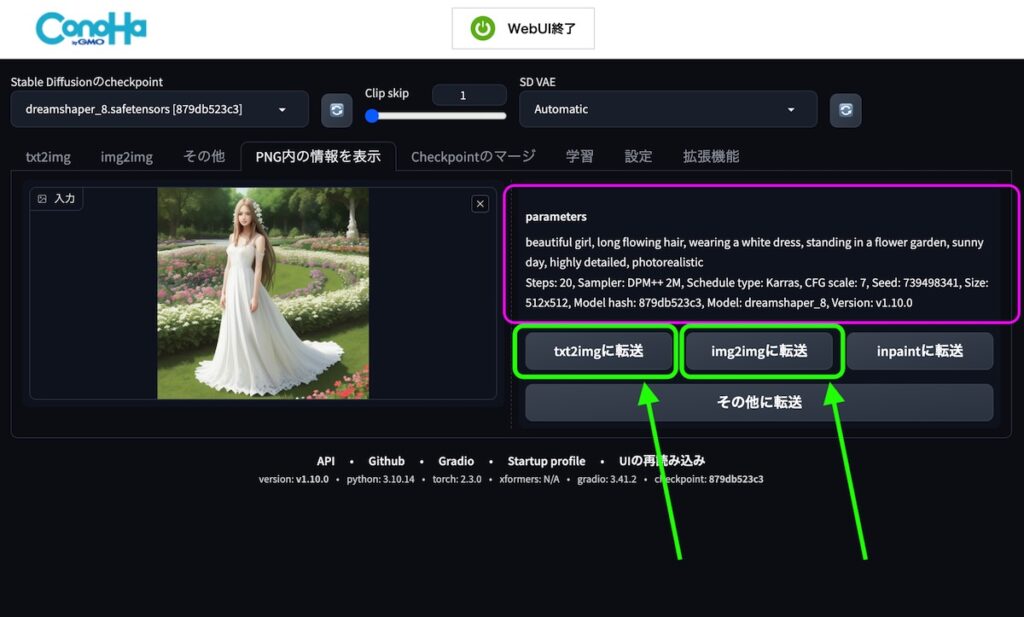Open the 拡張機能 tab
Image resolution: width=1024 pixels, height=617 pixels.
click(711, 157)
